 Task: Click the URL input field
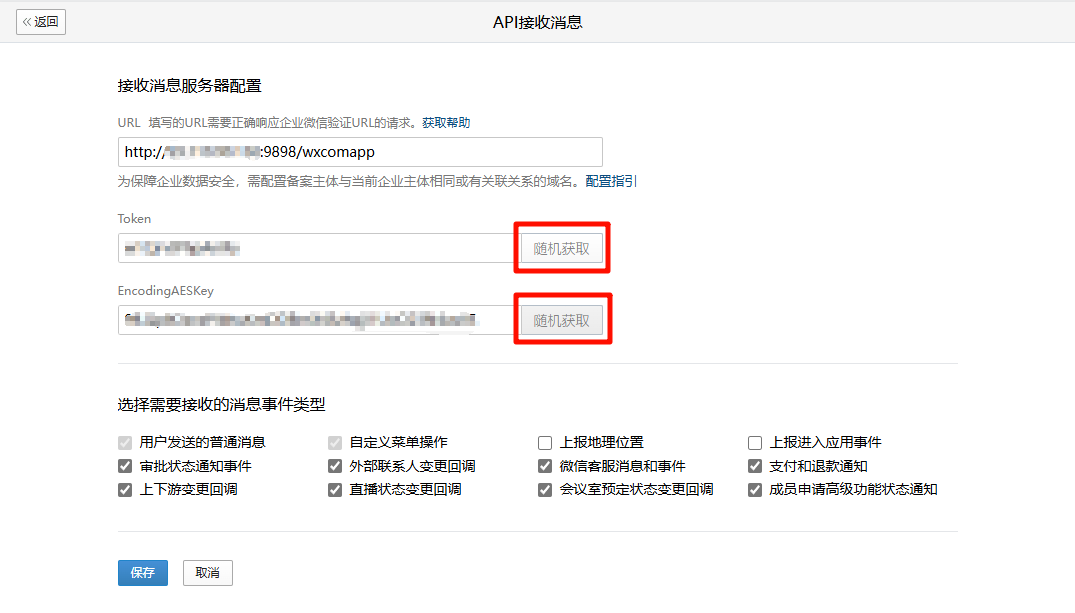360,152
